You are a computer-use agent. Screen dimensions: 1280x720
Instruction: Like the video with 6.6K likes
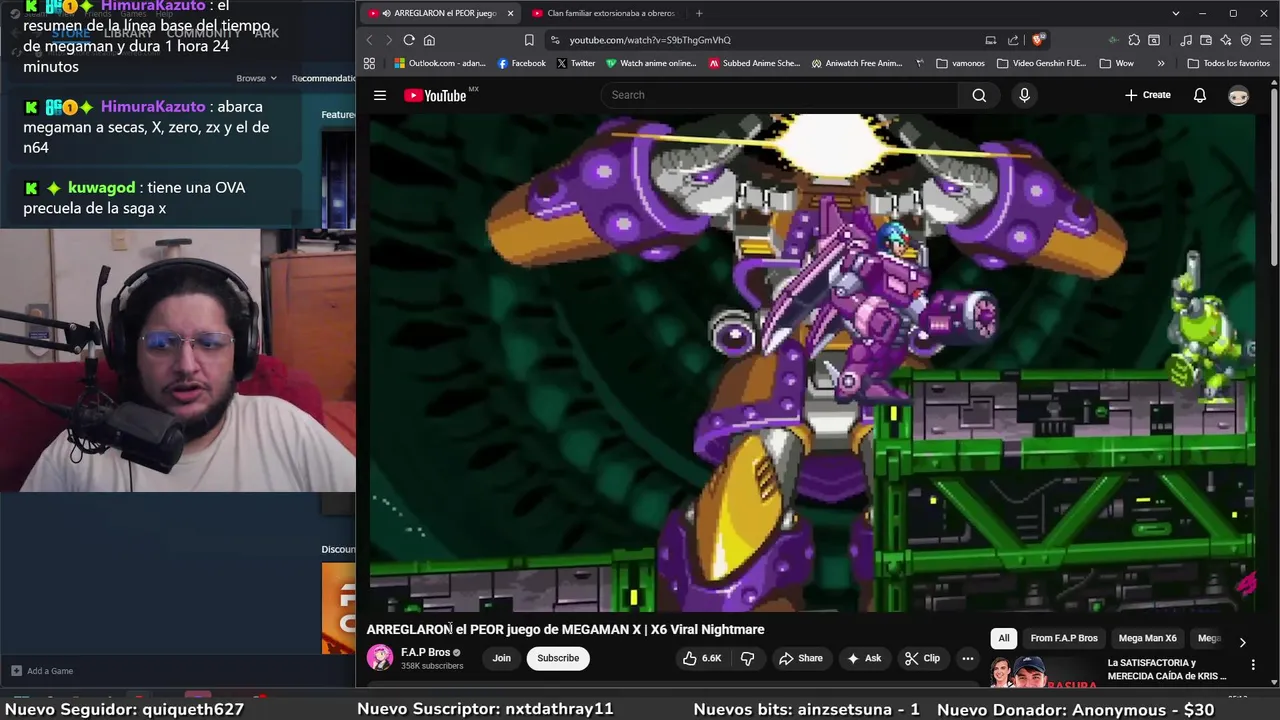point(702,658)
